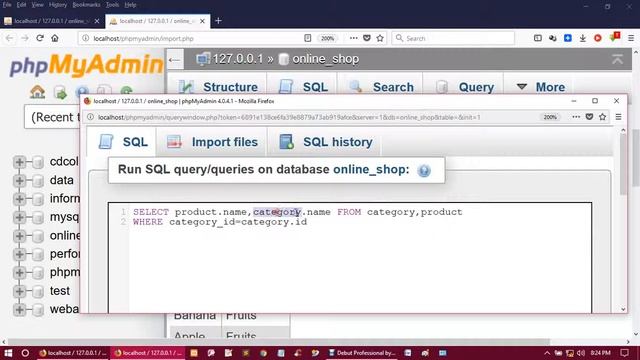This screenshot has width=640, height=360.
Task: Toggle reader view icon in address bar
Action: point(307,38)
